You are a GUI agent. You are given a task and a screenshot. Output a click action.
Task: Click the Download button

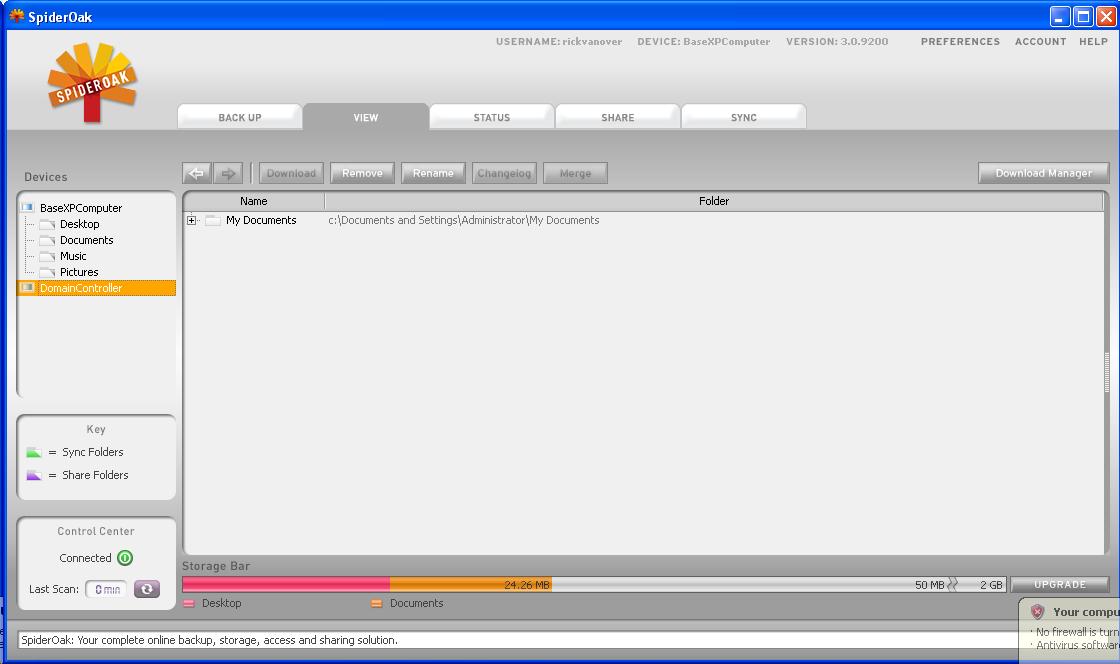291,173
